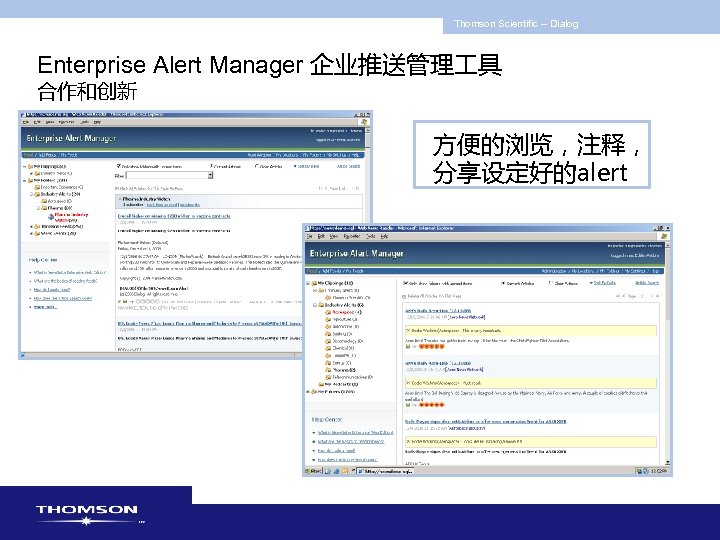720x540 pixels.
Task: Click yellow annotation note under first article
Action: pyautogui.click(x=530, y=331)
